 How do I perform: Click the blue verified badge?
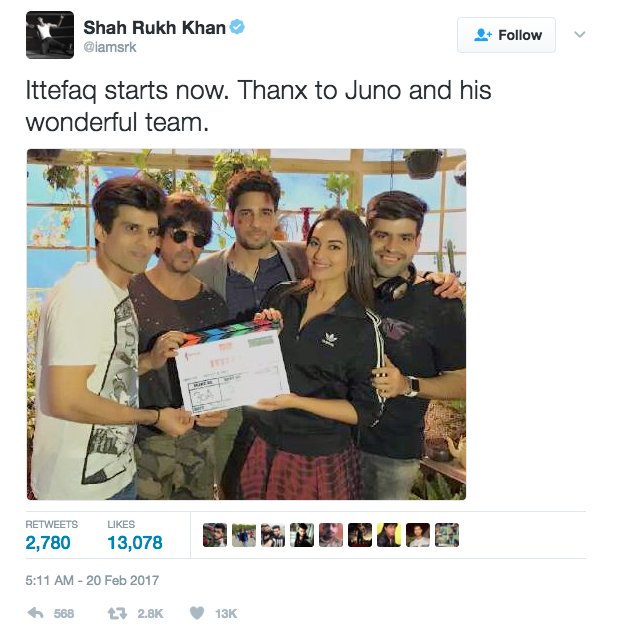[237, 27]
